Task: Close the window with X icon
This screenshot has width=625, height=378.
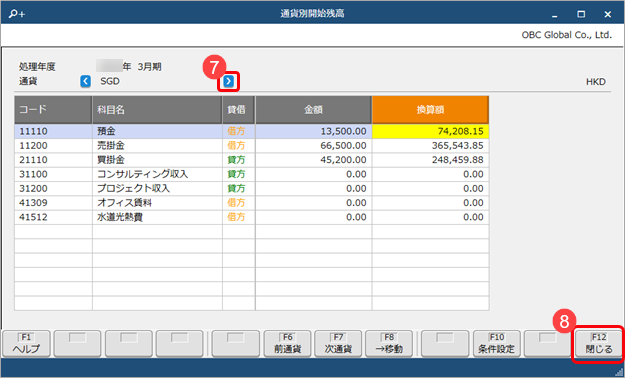Action: (607, 14)
